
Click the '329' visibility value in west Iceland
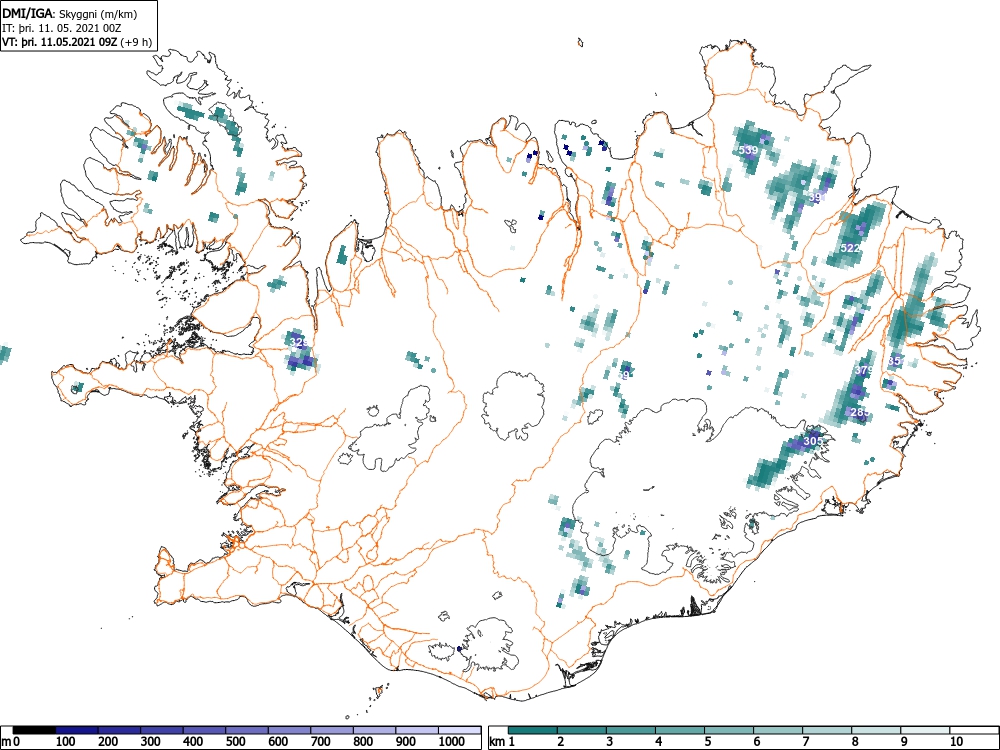tap(299, 342)
